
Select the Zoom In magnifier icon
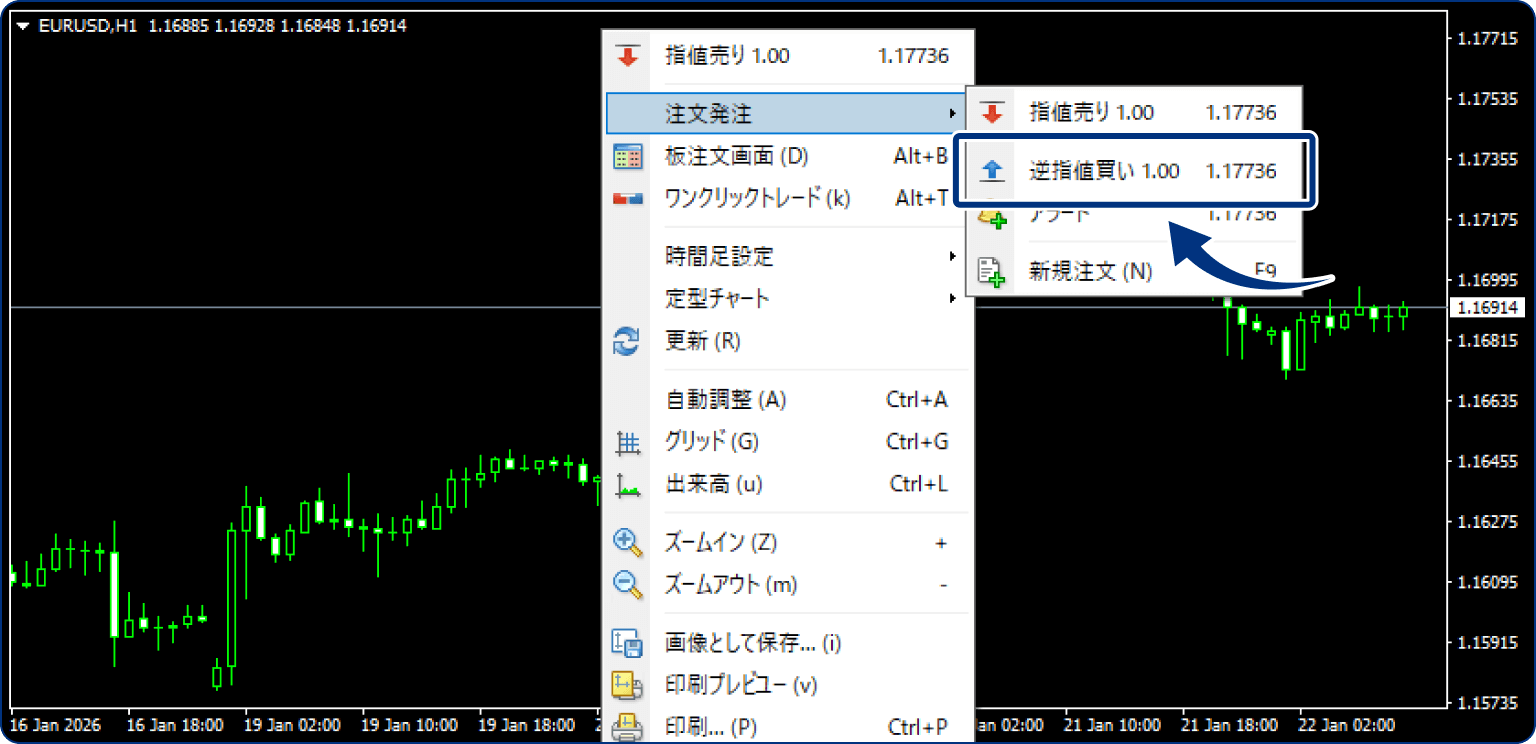tap(628, 542)
